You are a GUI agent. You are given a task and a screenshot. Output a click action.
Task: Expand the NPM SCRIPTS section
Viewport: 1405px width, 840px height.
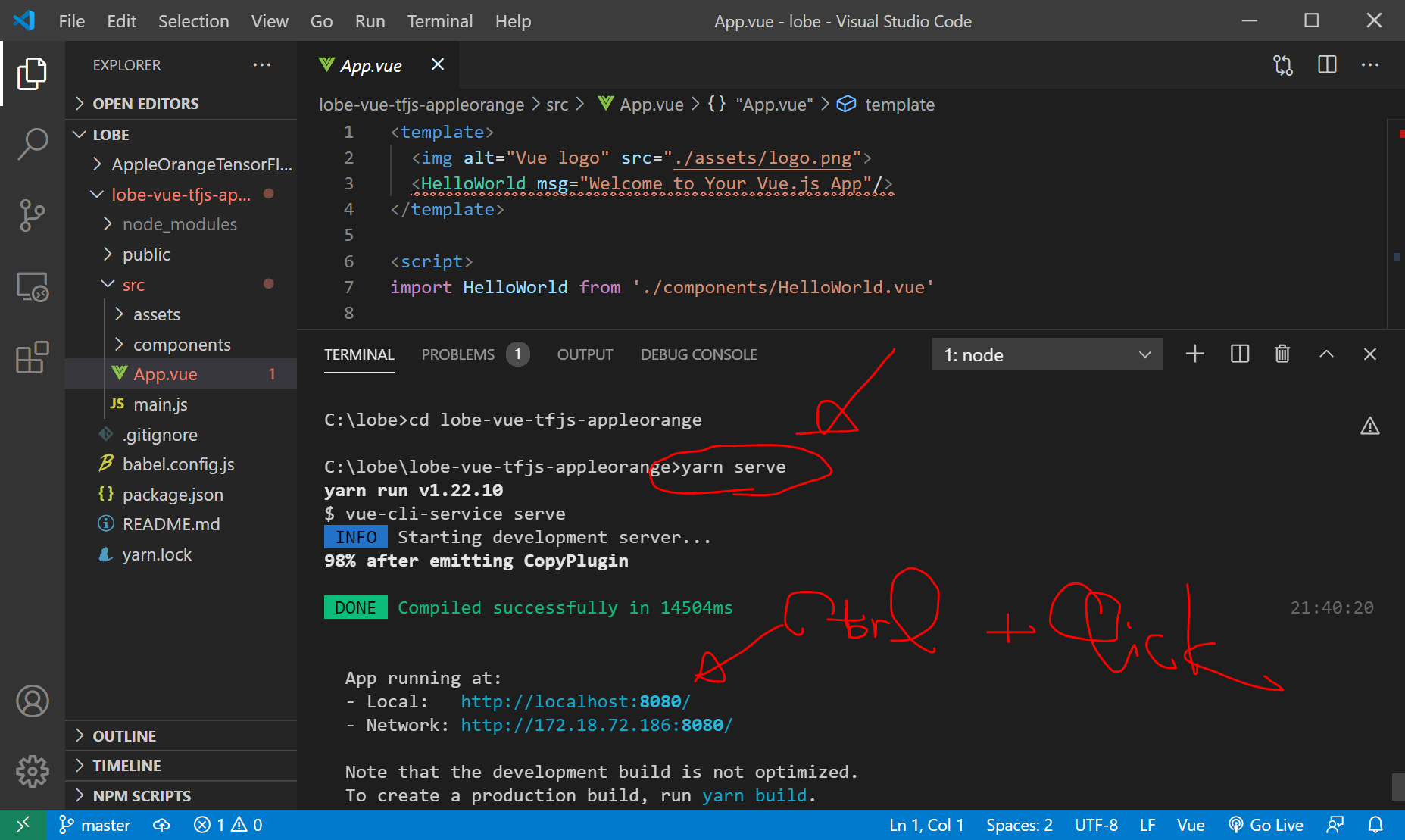tap(181, 796)
